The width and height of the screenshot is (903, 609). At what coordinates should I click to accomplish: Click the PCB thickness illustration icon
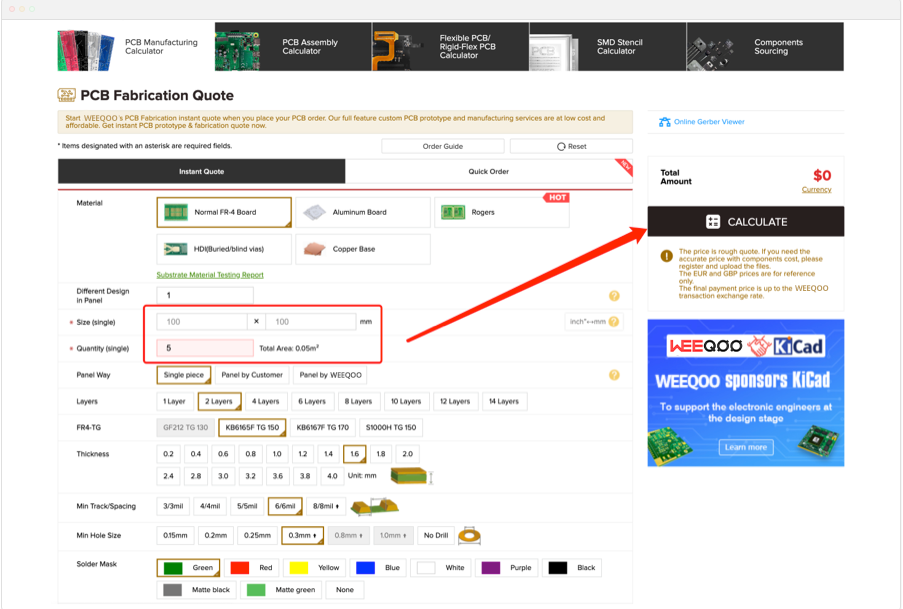coord(410,476)
